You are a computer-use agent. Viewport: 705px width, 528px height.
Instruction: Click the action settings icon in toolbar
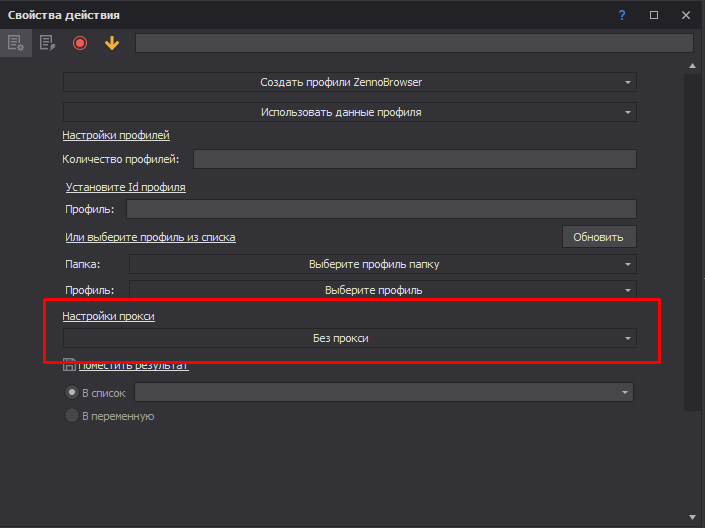point(15,43)
